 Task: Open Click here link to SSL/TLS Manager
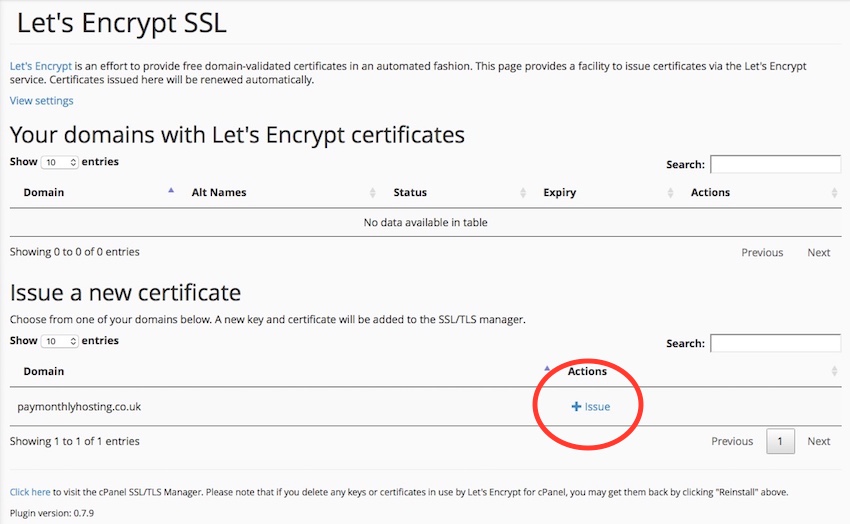pos(30,492)
